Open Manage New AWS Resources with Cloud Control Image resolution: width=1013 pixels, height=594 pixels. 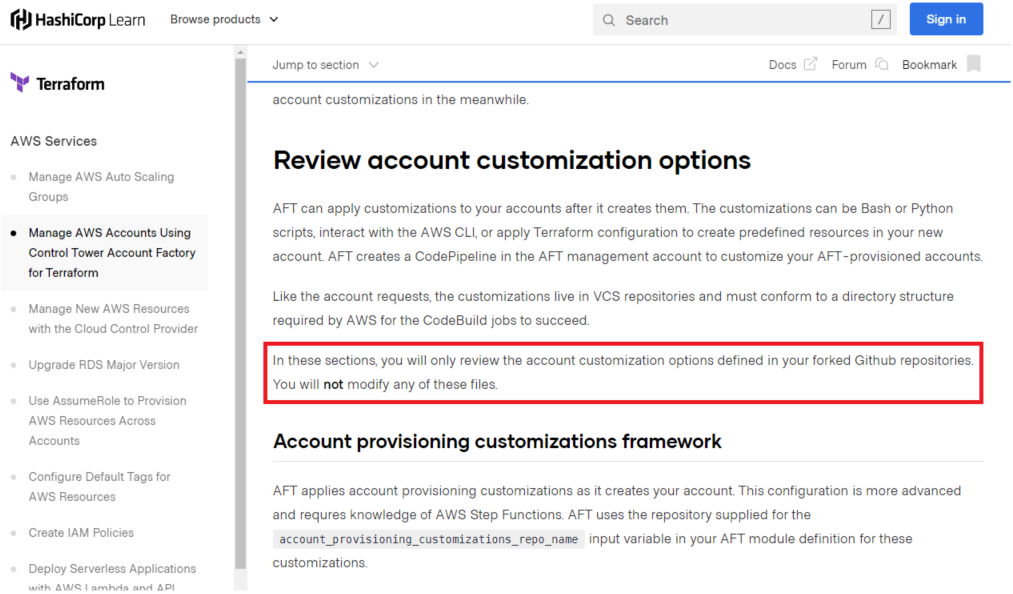pyautogui.click(x=113, y=319)
